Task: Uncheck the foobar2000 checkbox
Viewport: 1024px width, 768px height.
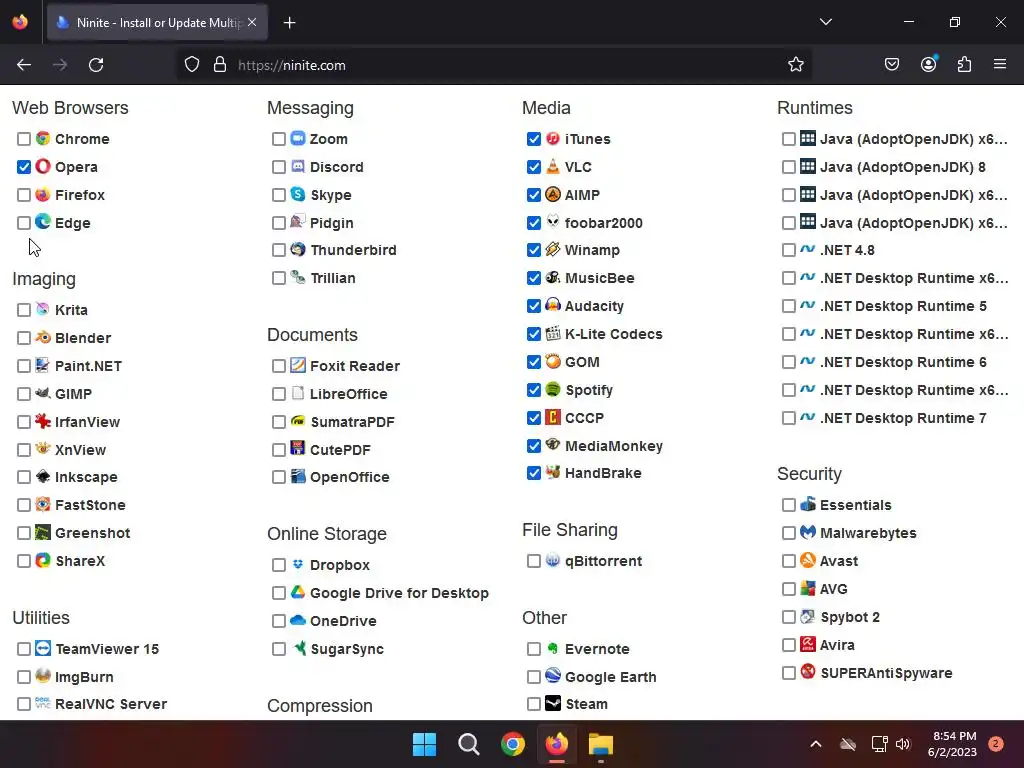Action: click(x=534, y=223)
